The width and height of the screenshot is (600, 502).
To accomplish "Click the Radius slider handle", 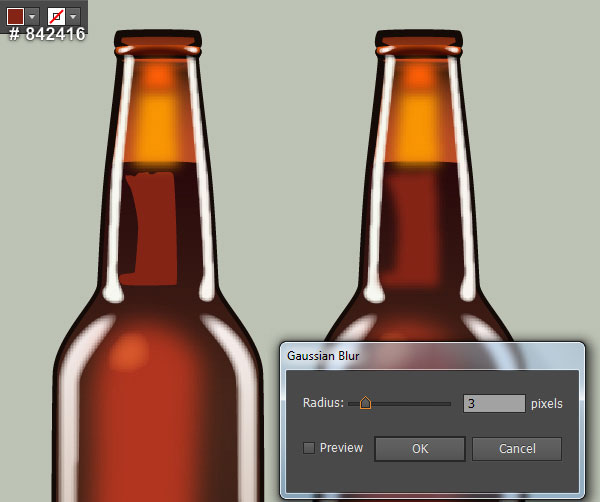I will (365, 403).
